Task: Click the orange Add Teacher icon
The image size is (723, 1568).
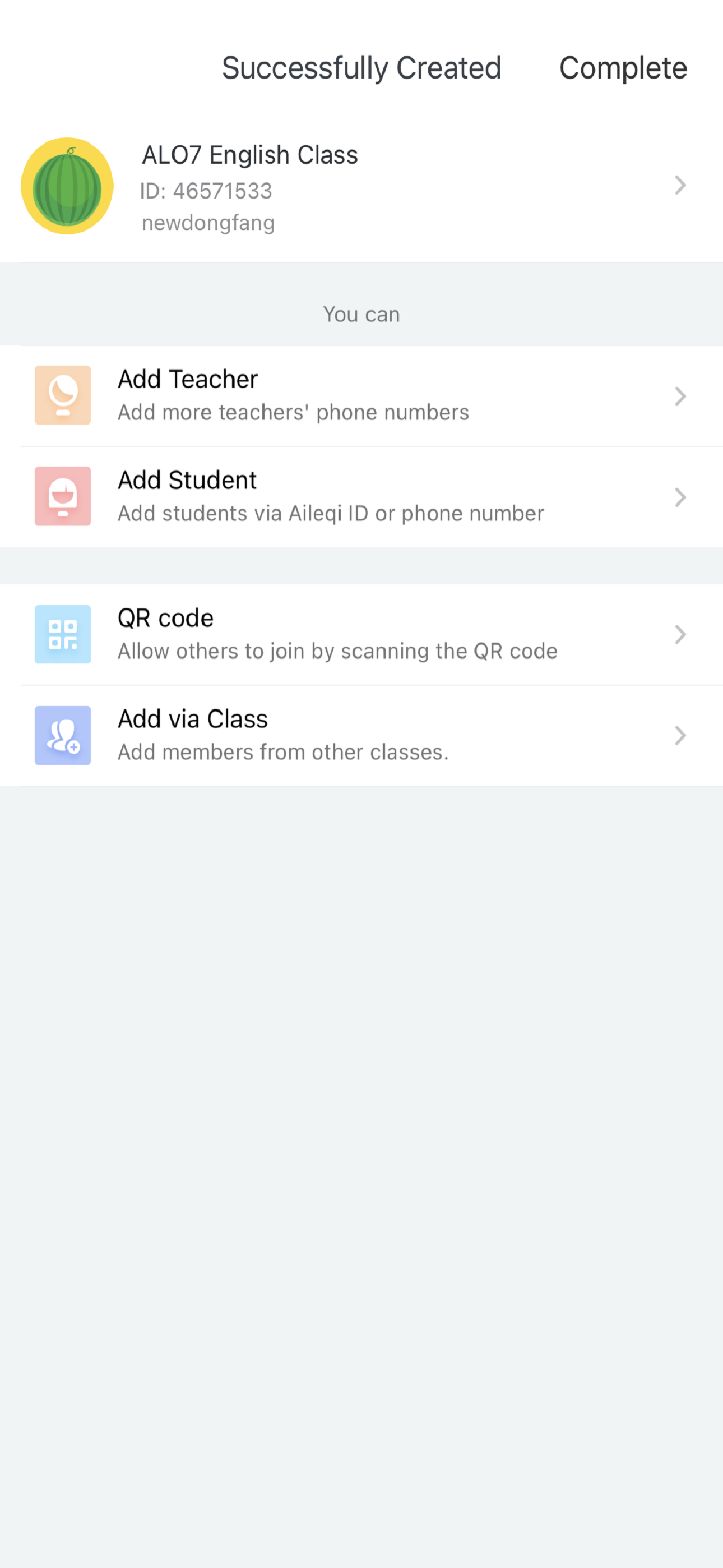Action: [63, 395]
